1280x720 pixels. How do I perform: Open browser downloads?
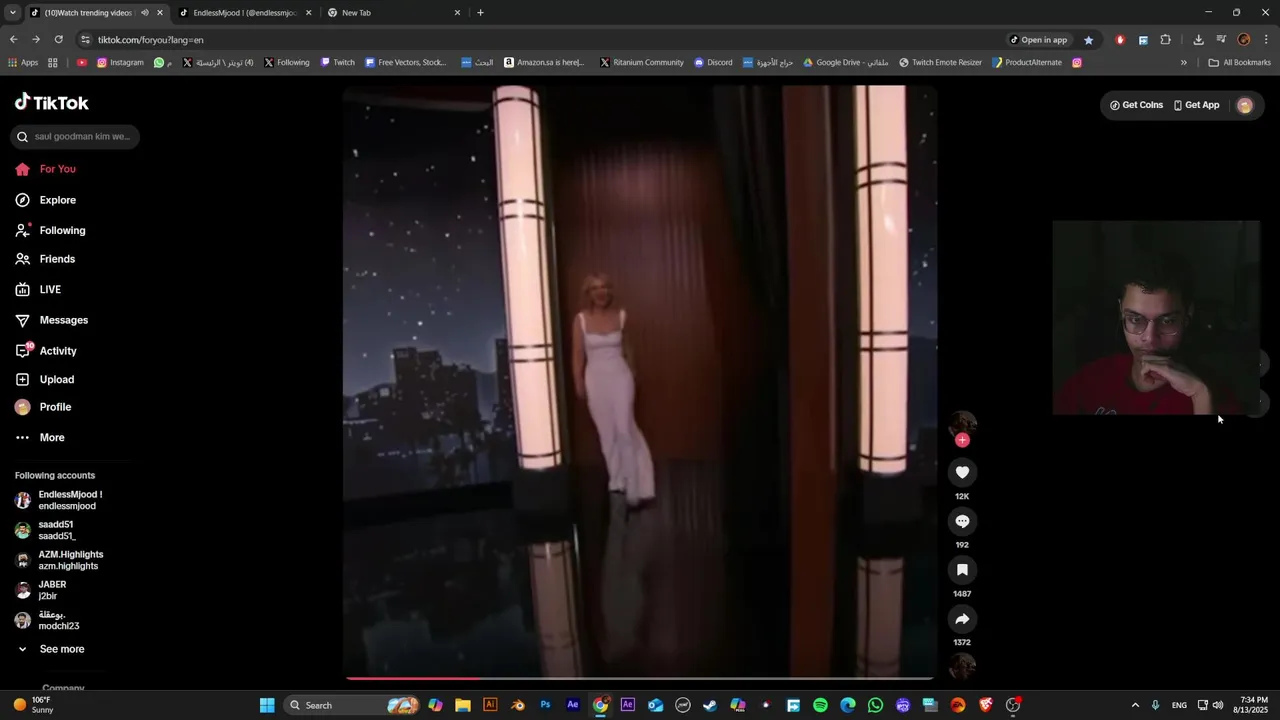pyautogui.click(x=1198, y=40)
